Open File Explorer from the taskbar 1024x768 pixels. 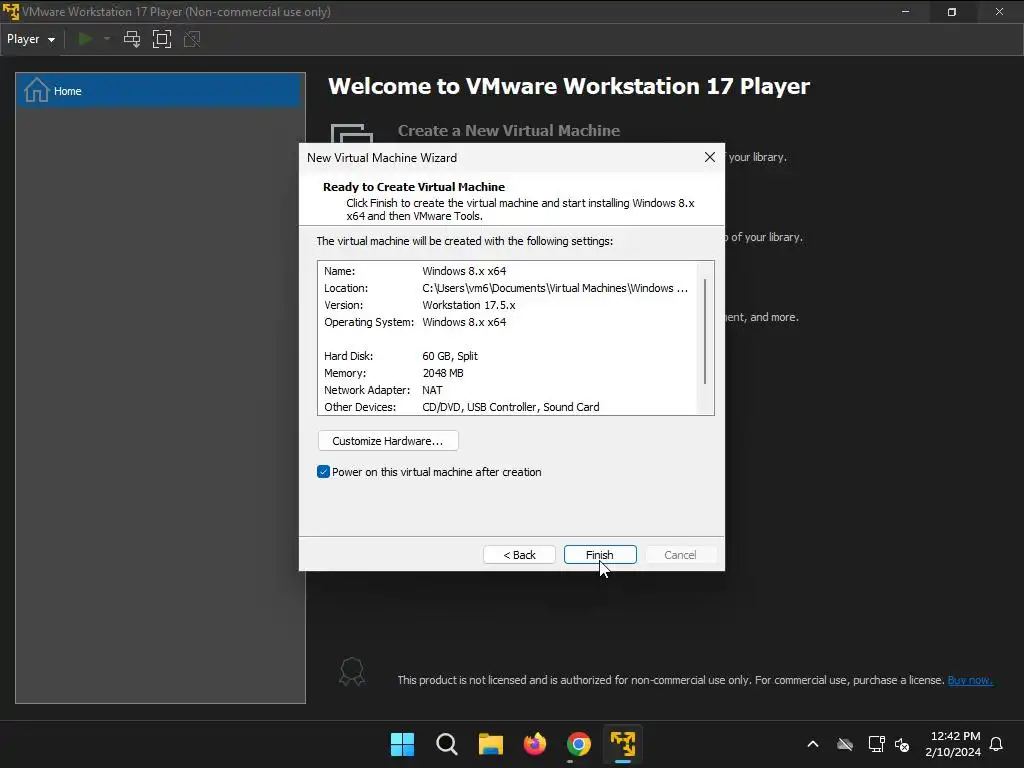[490, 744]
